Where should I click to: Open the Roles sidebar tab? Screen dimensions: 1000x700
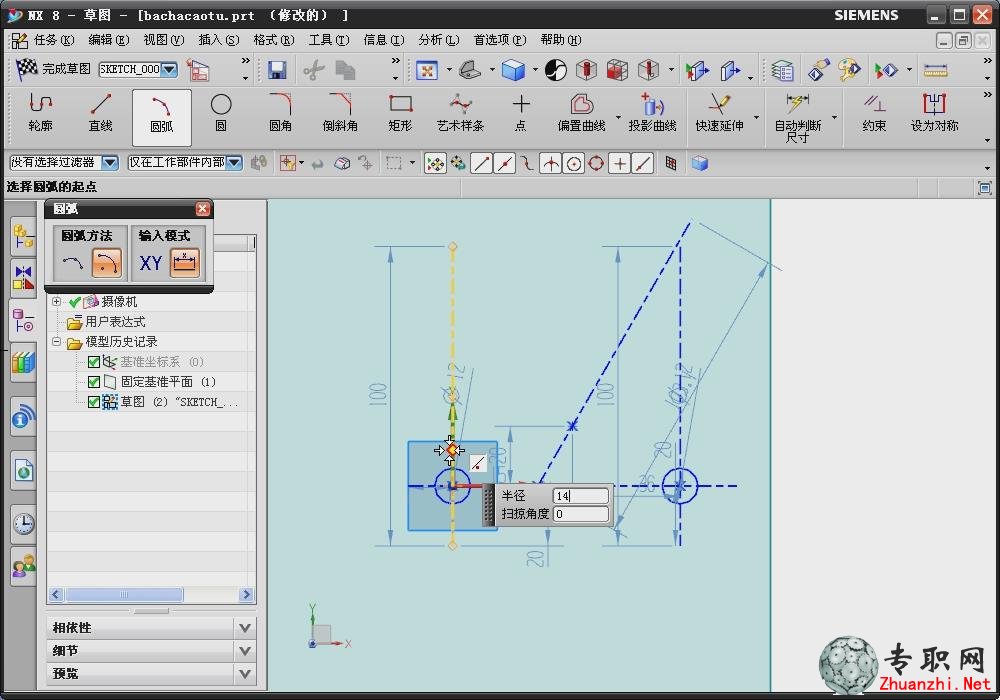(23, 567)
